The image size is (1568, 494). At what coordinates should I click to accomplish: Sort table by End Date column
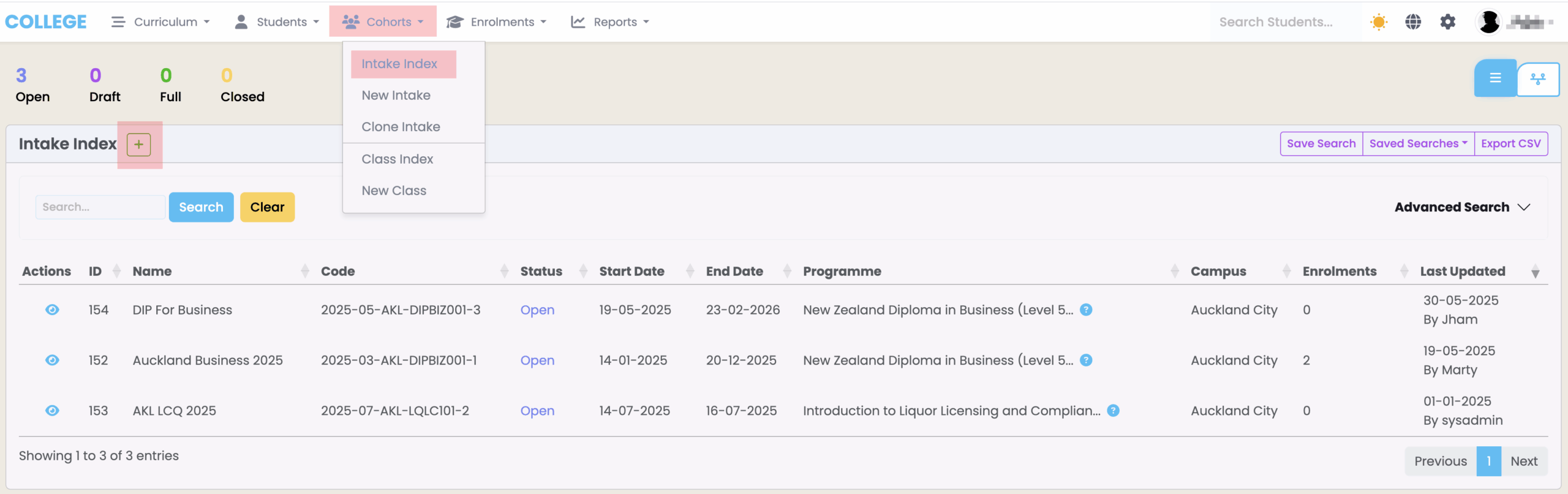pyautogui.click(x=748, y=272)
